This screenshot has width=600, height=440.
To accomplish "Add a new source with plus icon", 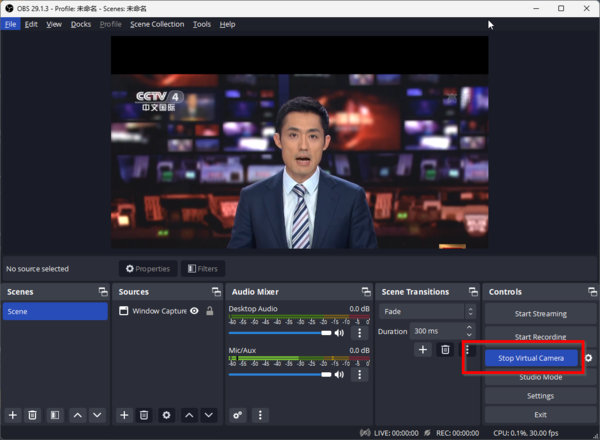I will [124, 415].
